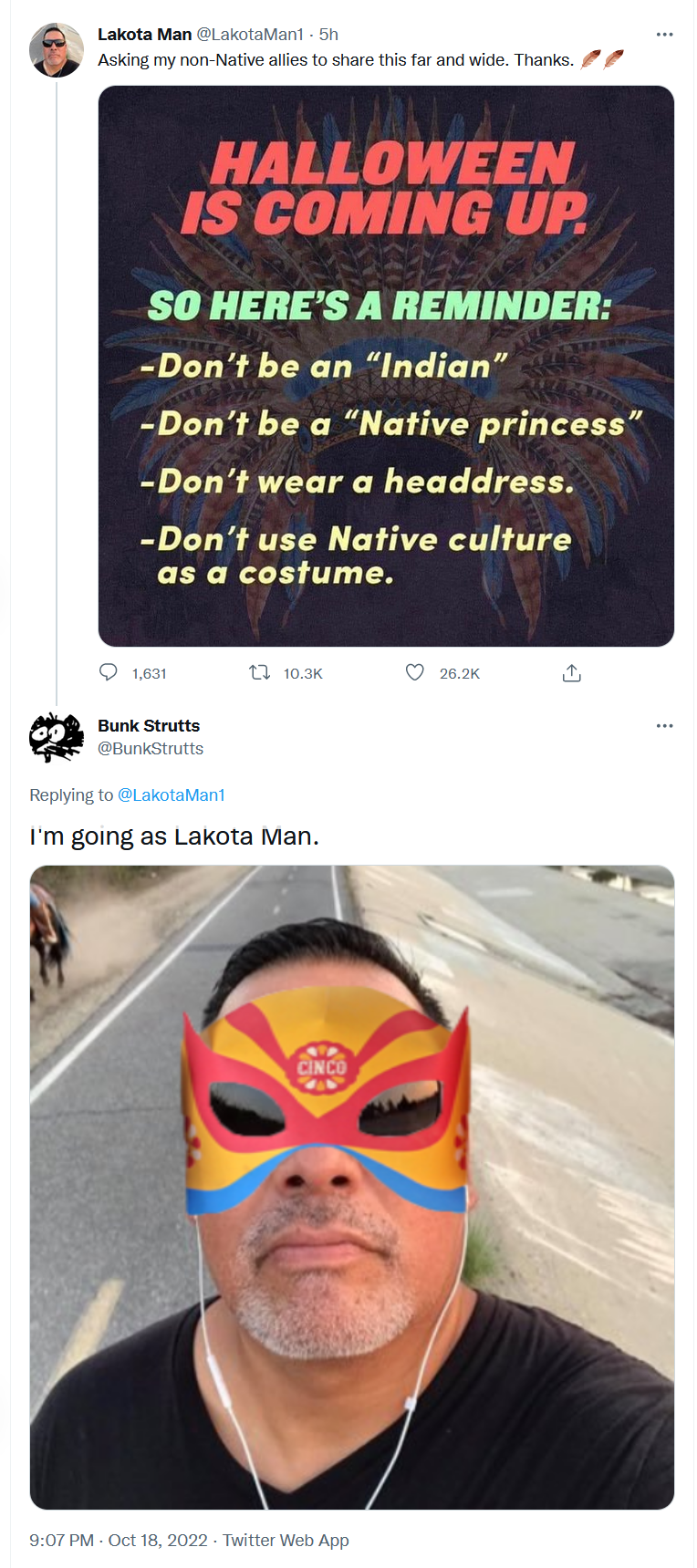Enlarge the Halloween reminder image
The image size is (697, 1568).
tap(386, 366)
